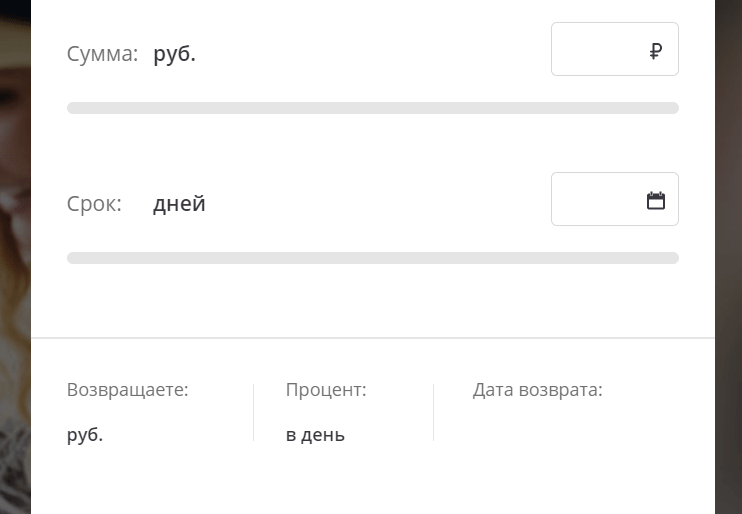The image size is (742, 514).
Task: Click the dark background strip on the right
Action: tap(728, 250)
